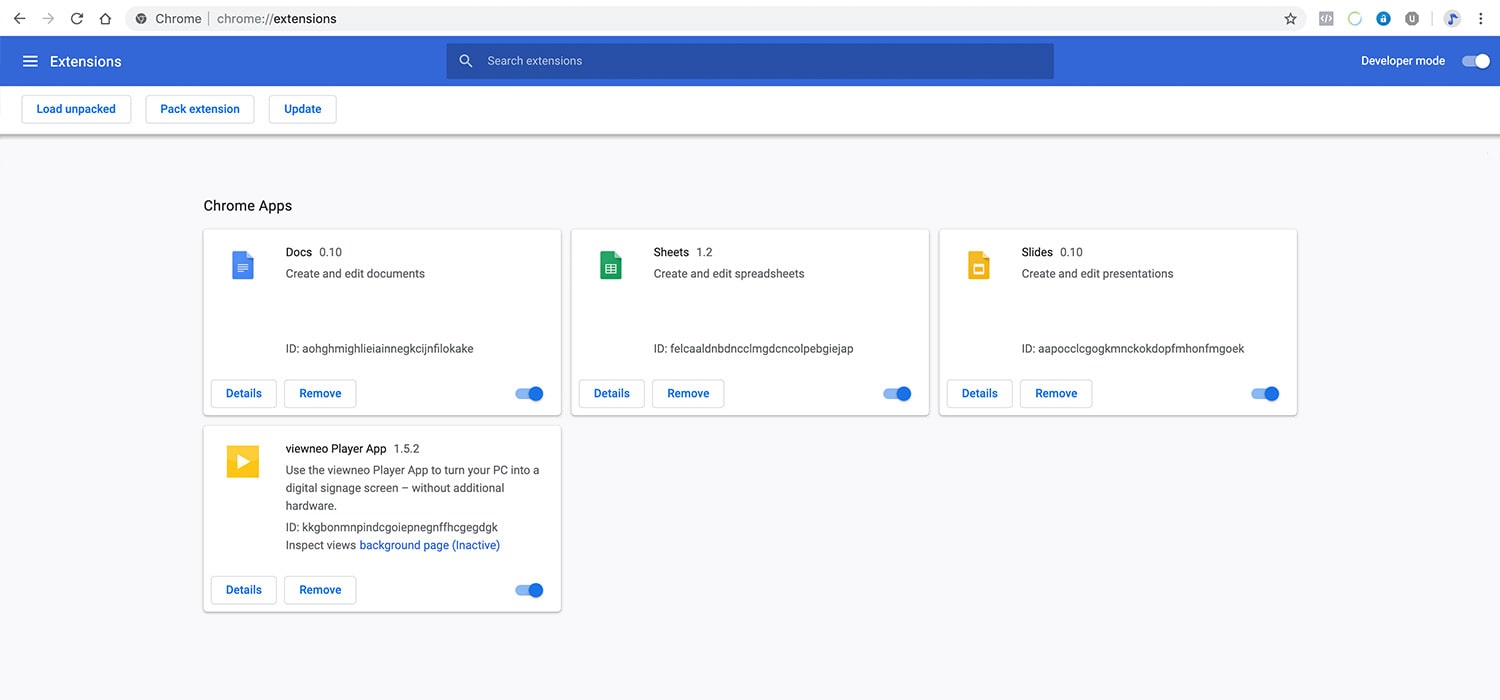Click the viewneo Player App icon
Image resolution: width=1500 pixels, height=700 pixels.
click(243, 461)
